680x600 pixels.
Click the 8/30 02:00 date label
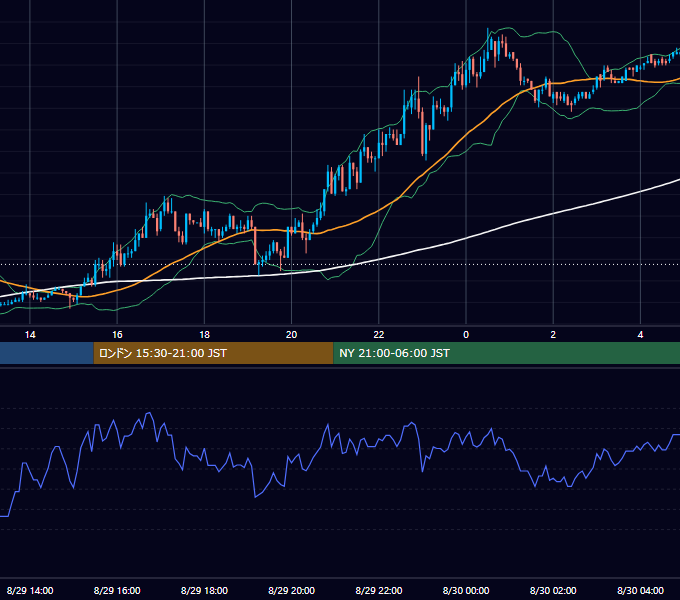(553, 590)
